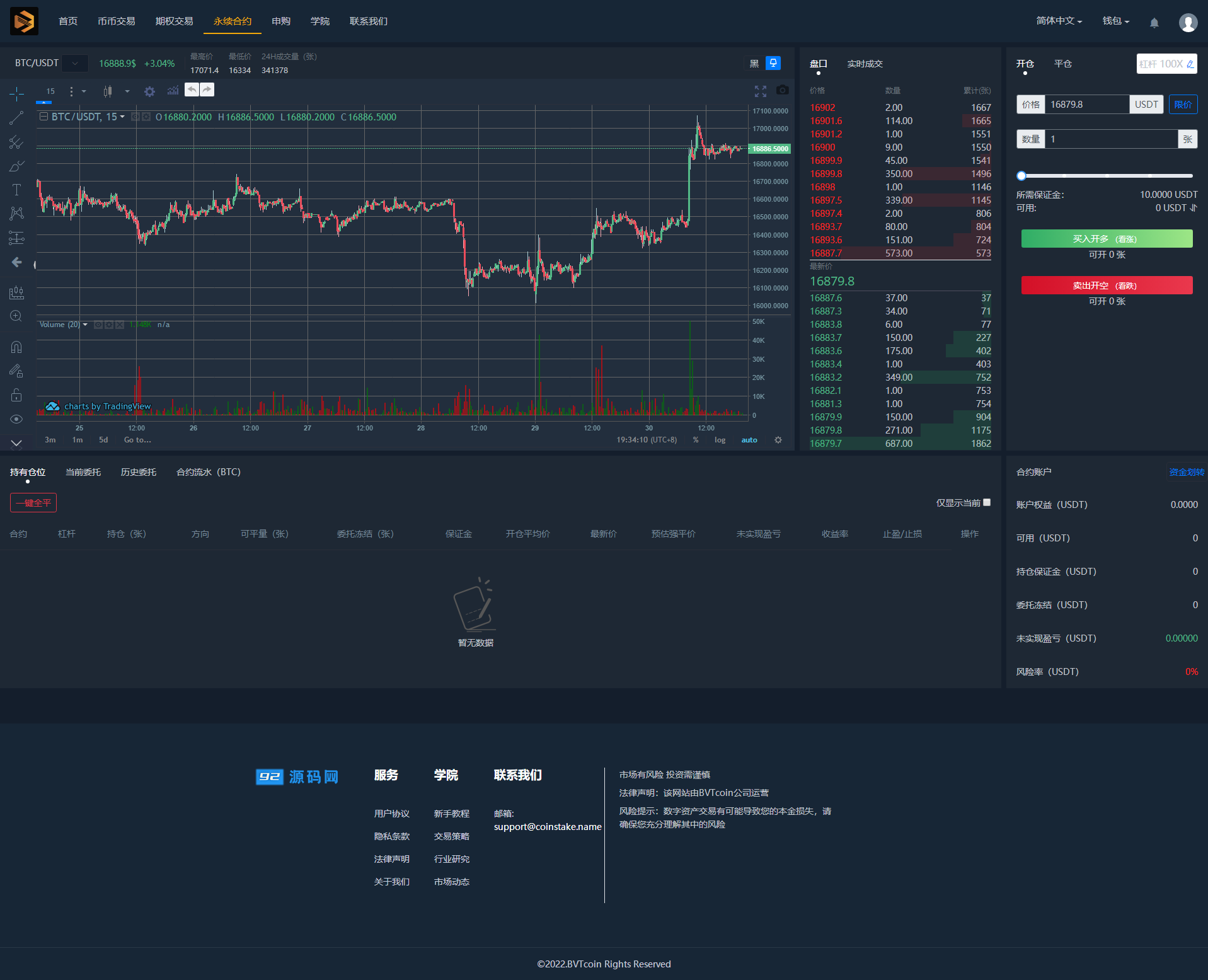
Task: Toggle magnet mode in chart toolbar
Action: pos(17,347)
